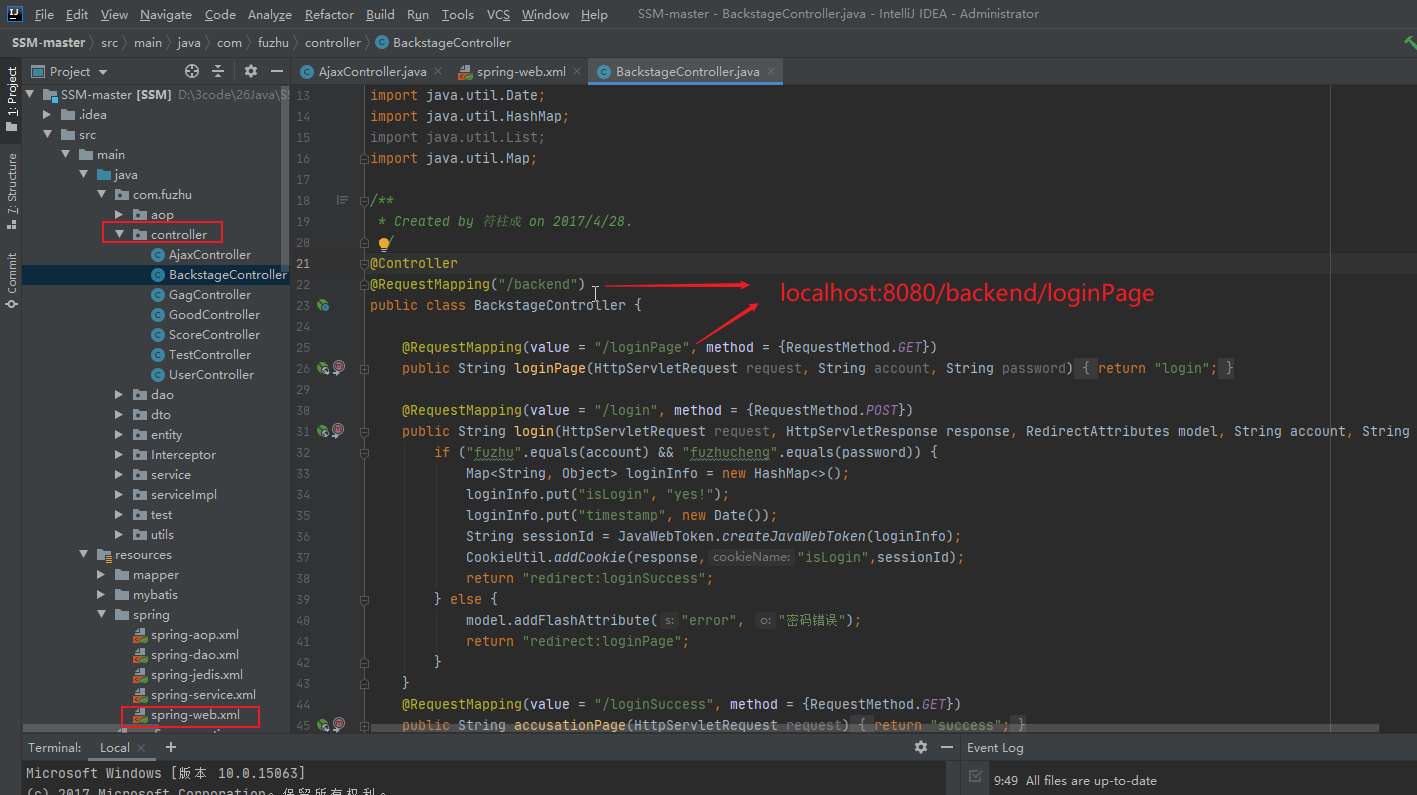1417x795 pixels.
Task: Open new terminal session with plus icon
Action: click(x=171, y=747)
